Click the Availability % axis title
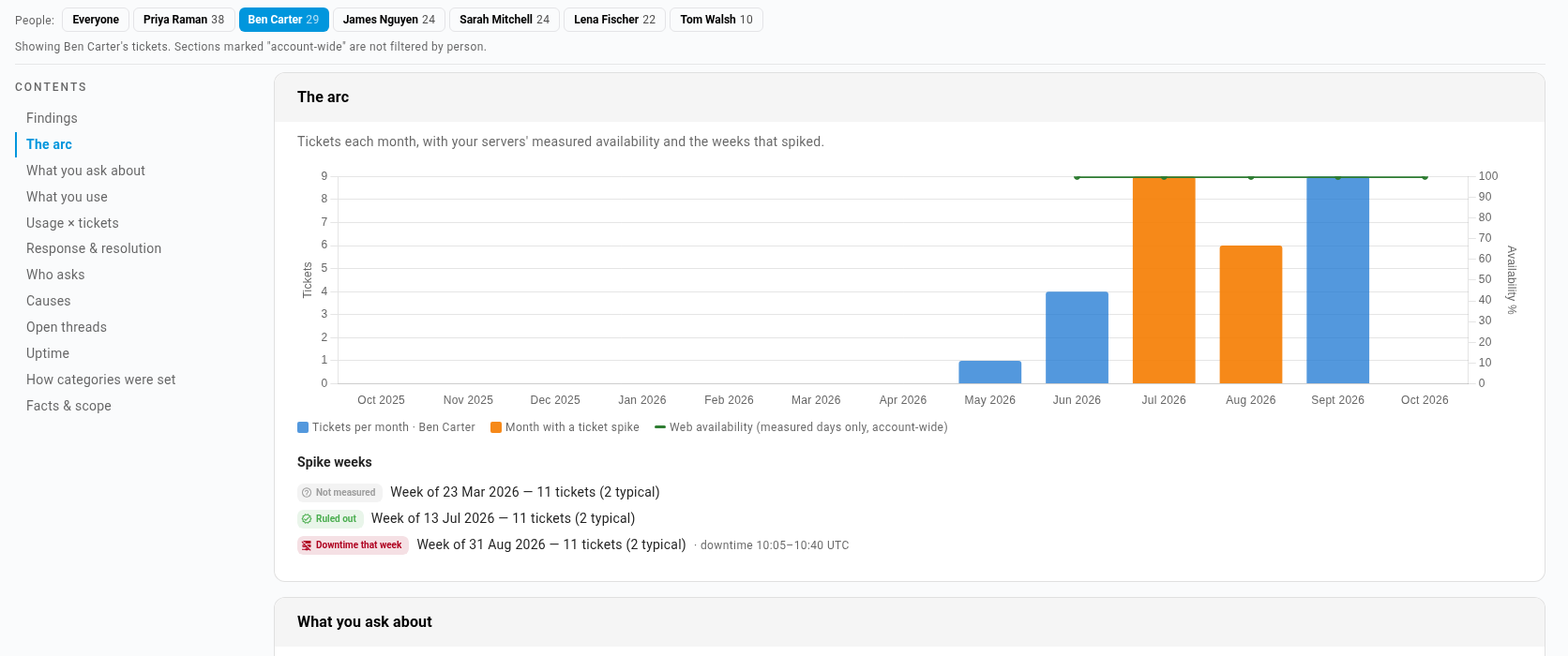Viewport: 1568px width, 656px height. click(x=1512, y=280)
